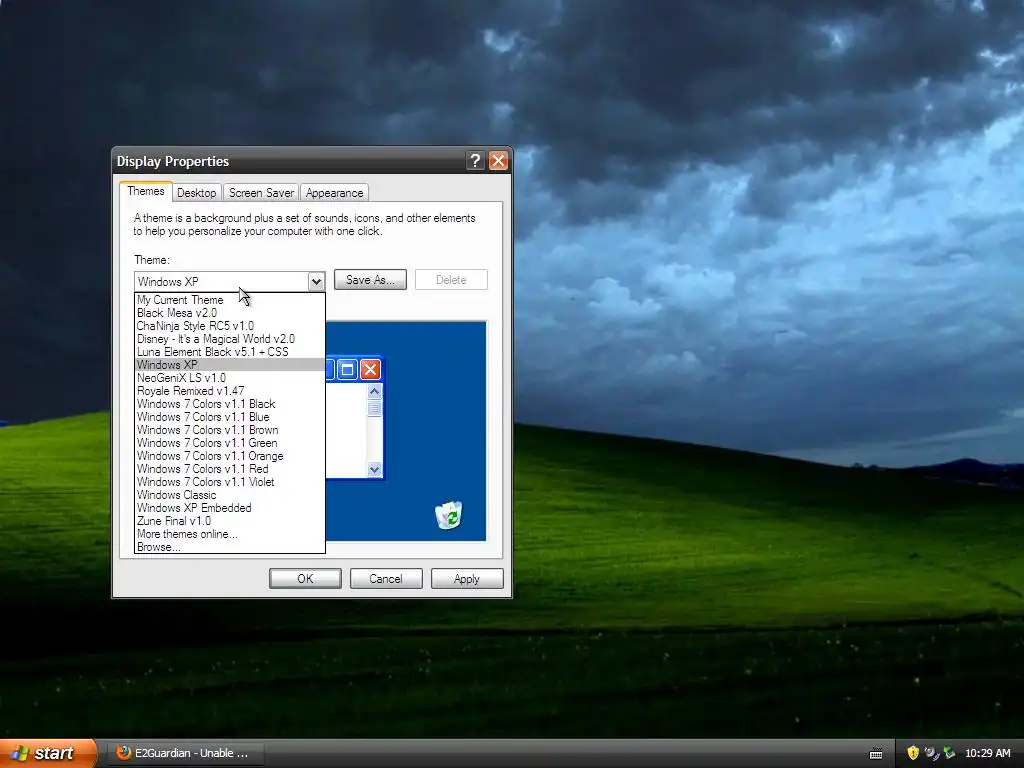Click the Browse... list entry

point(229,547)
